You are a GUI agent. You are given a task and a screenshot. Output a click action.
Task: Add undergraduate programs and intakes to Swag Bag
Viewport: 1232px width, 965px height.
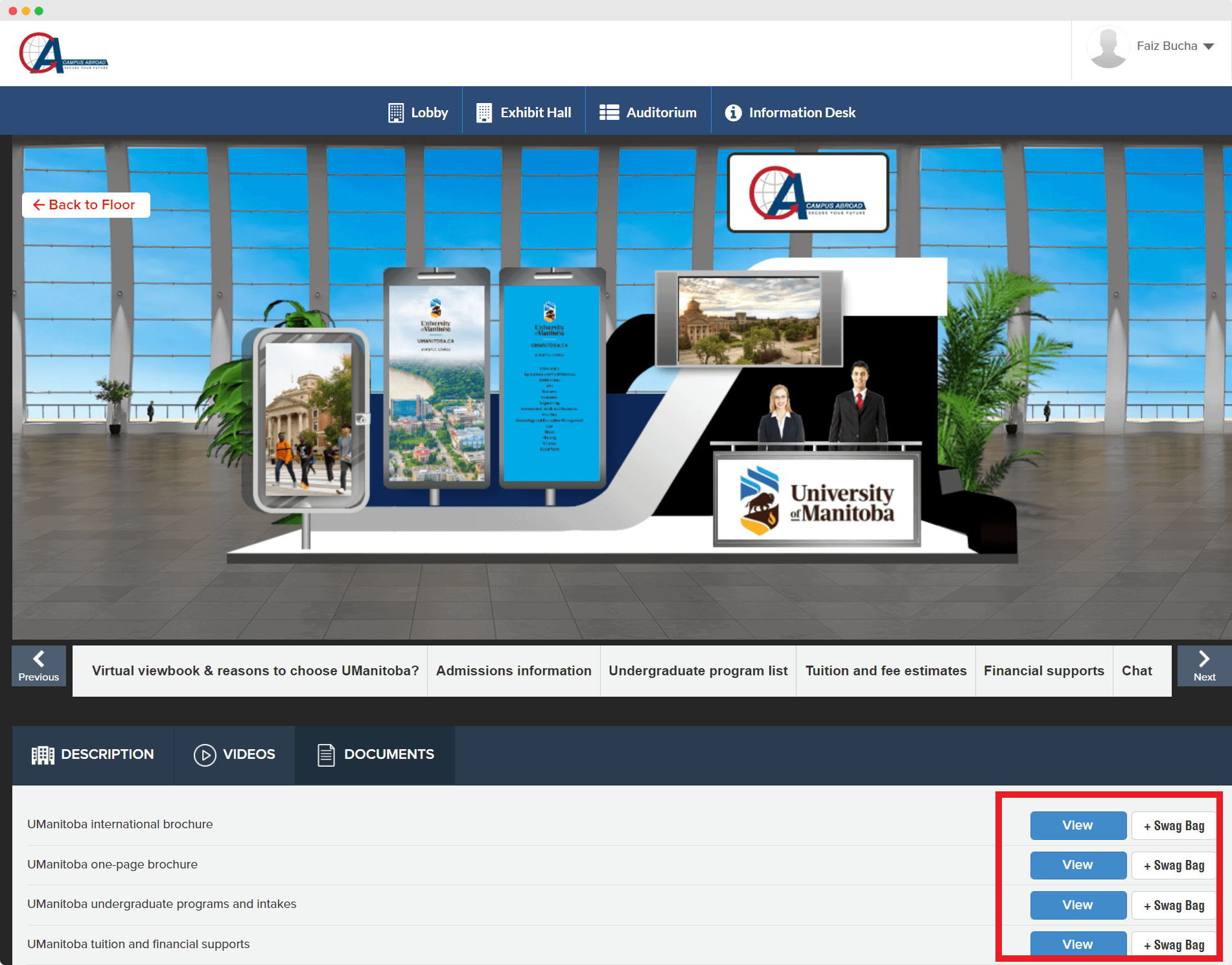(x=1174, y=905)
